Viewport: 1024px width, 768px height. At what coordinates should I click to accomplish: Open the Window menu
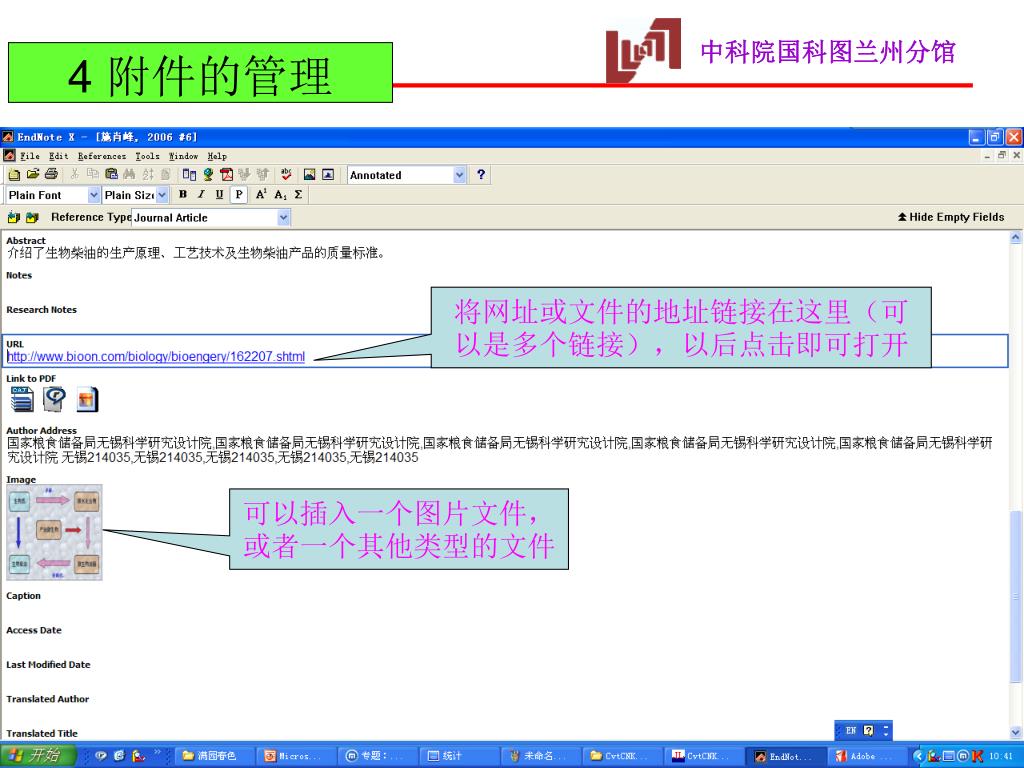pos(184,156)
